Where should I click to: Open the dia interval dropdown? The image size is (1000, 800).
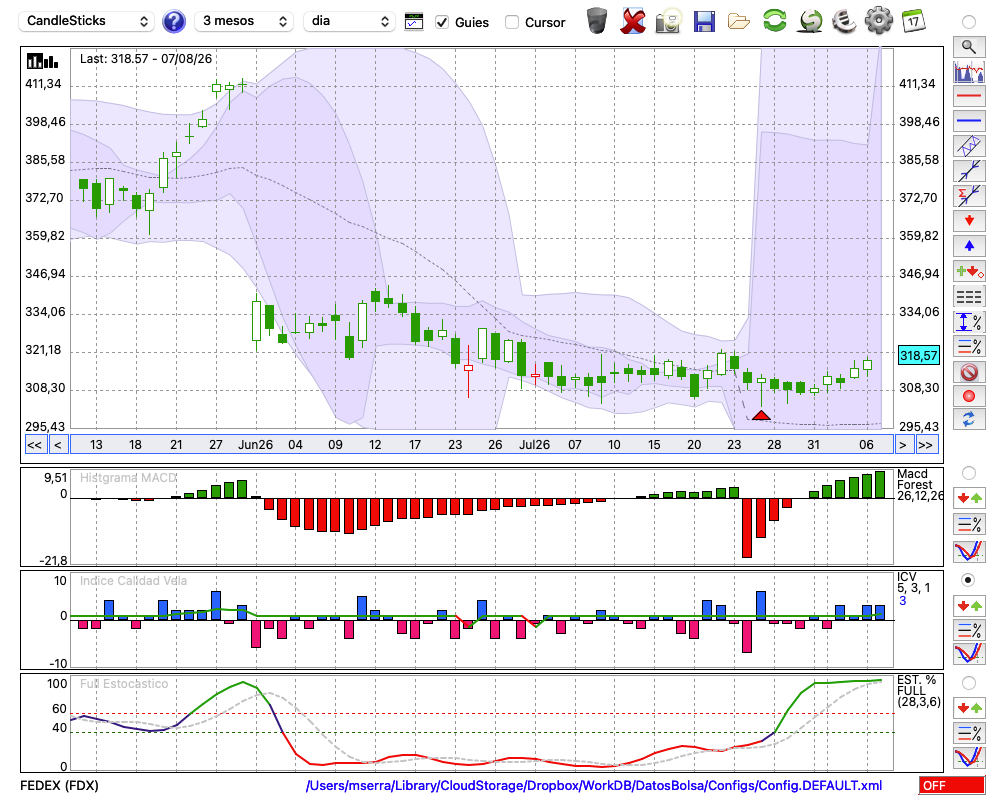(x=349, y=21)
